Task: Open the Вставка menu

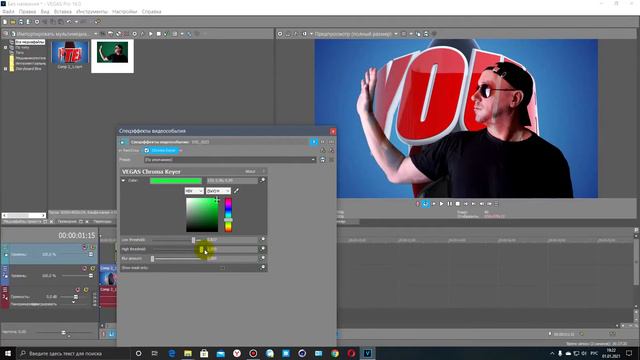Action: click(62, 11)
